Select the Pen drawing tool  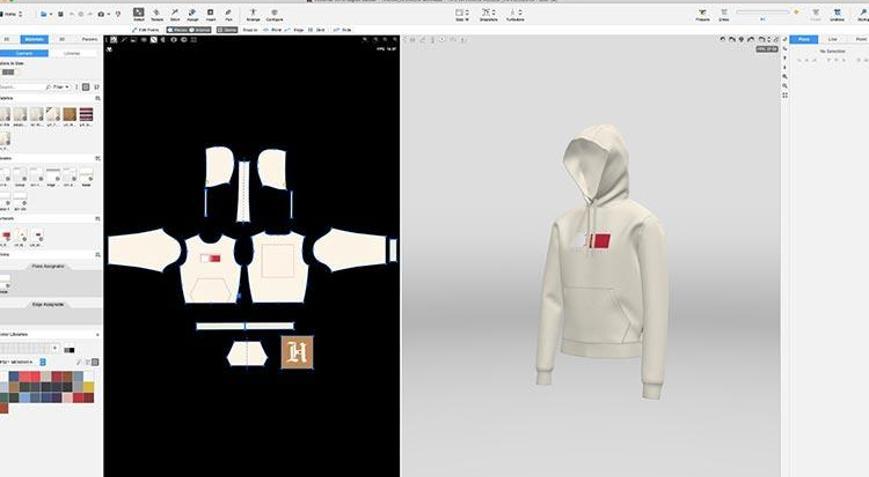[228, 14]
